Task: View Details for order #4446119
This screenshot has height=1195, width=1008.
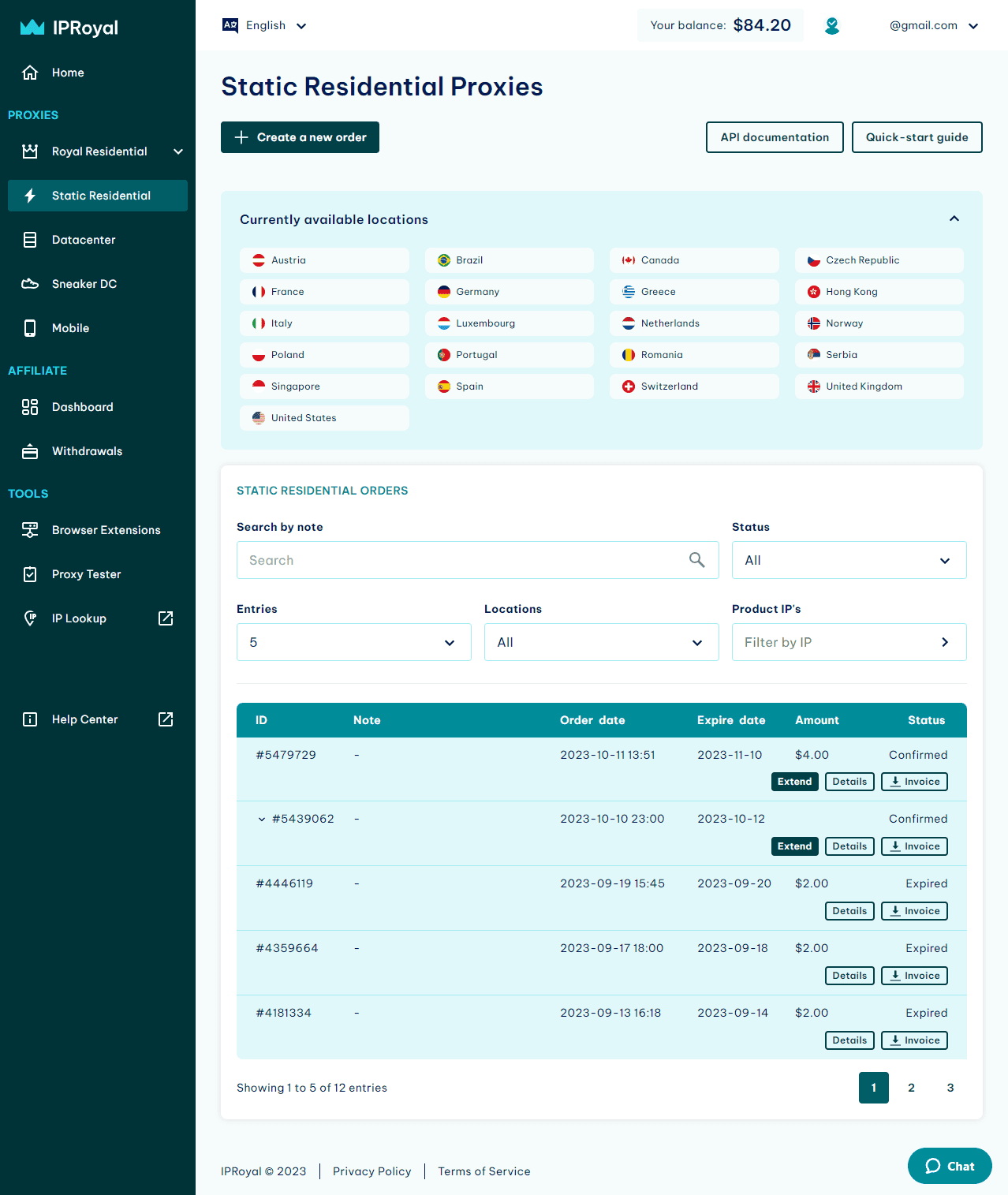Action: tap(849, 911)
